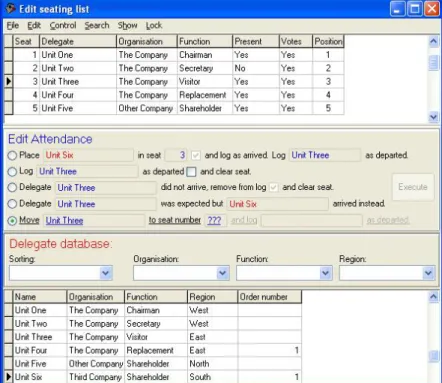
Task: Click the up arrow of delegate database scrollbar
Action: click(x=433, y=296)
